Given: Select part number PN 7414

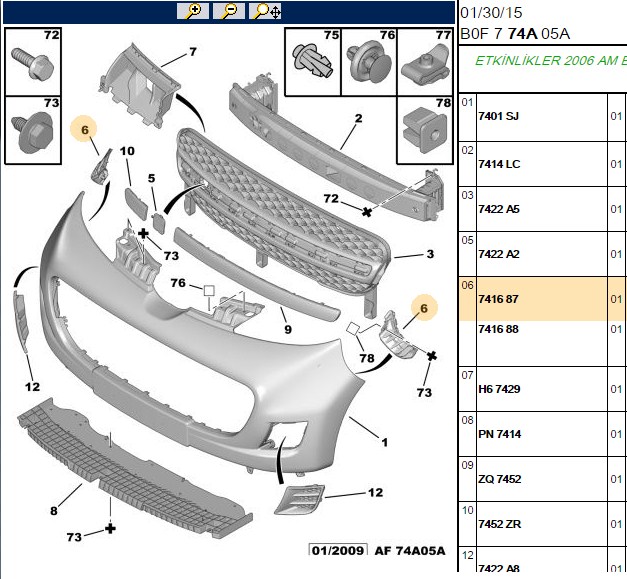Looking at the screenshot, I should [499, 434].
